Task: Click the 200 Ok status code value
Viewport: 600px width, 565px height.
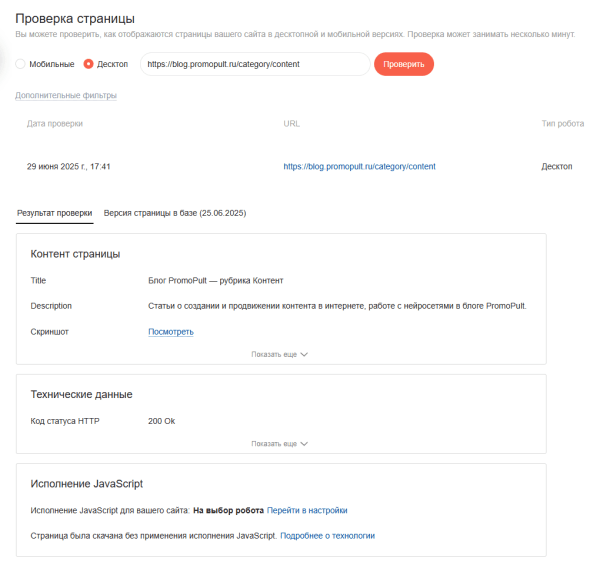Action: (x=161, y=421)
